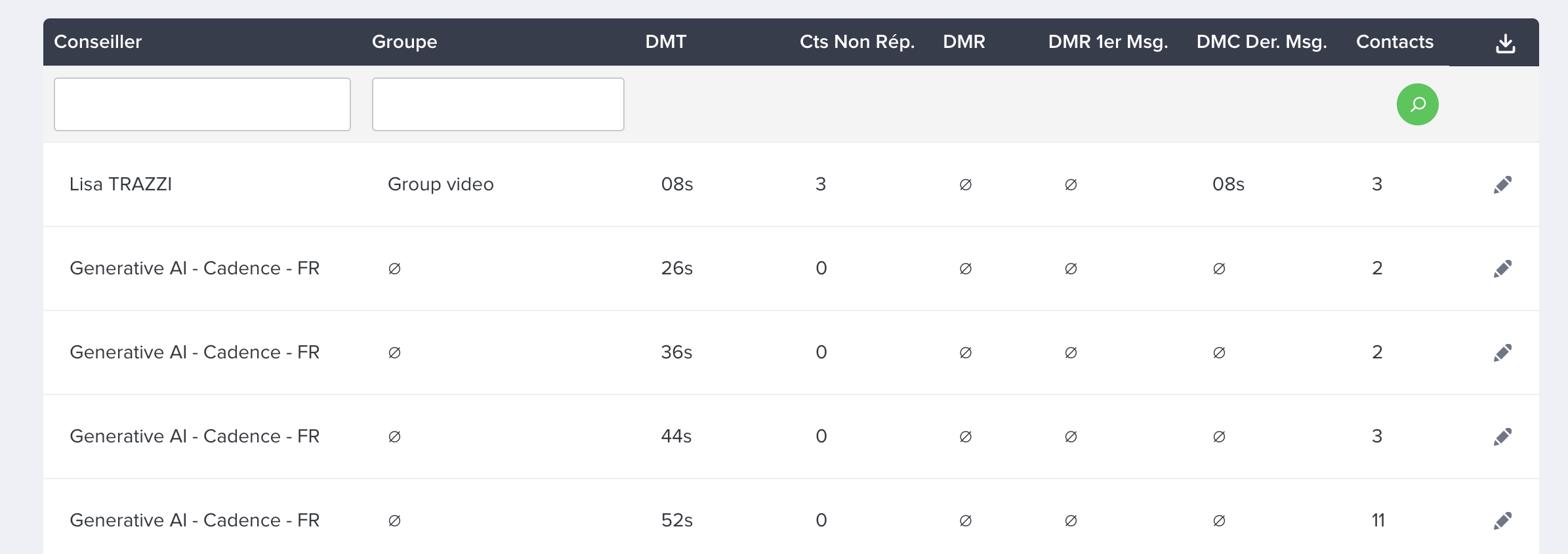Click pencil icon on the 26s row
This screenshot has height=554, width=1568.
(1502, 268)
